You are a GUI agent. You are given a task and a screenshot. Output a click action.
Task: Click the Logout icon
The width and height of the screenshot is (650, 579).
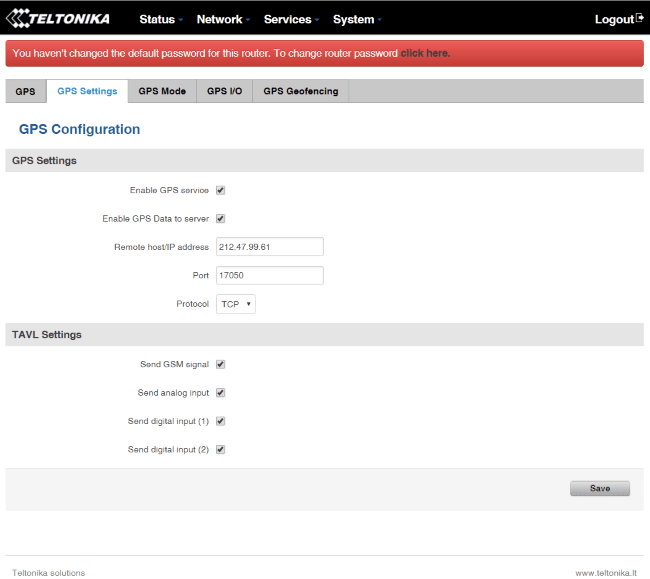[639, 19]
